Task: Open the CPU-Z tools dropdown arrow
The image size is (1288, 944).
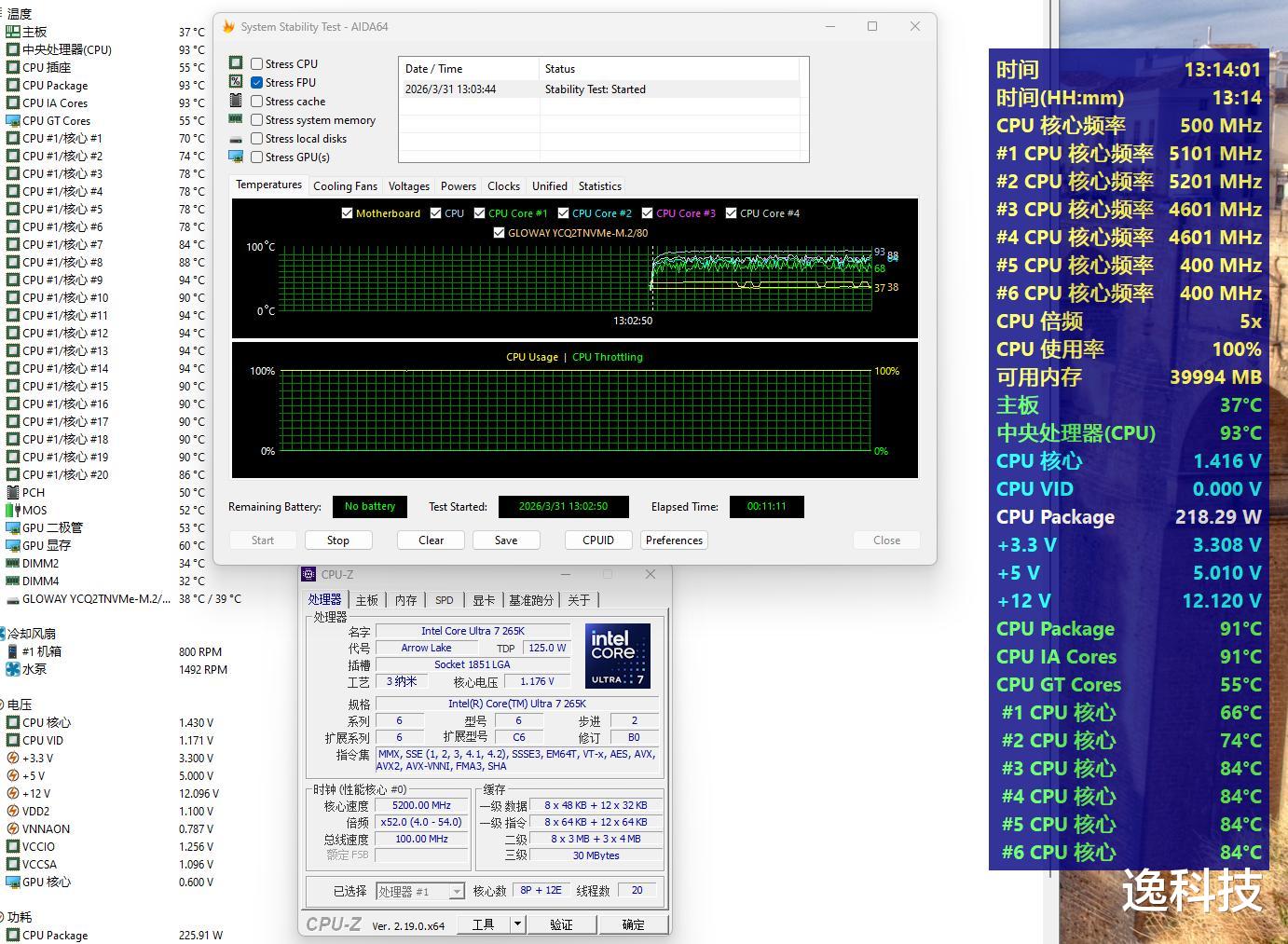Action: (517, 924)
